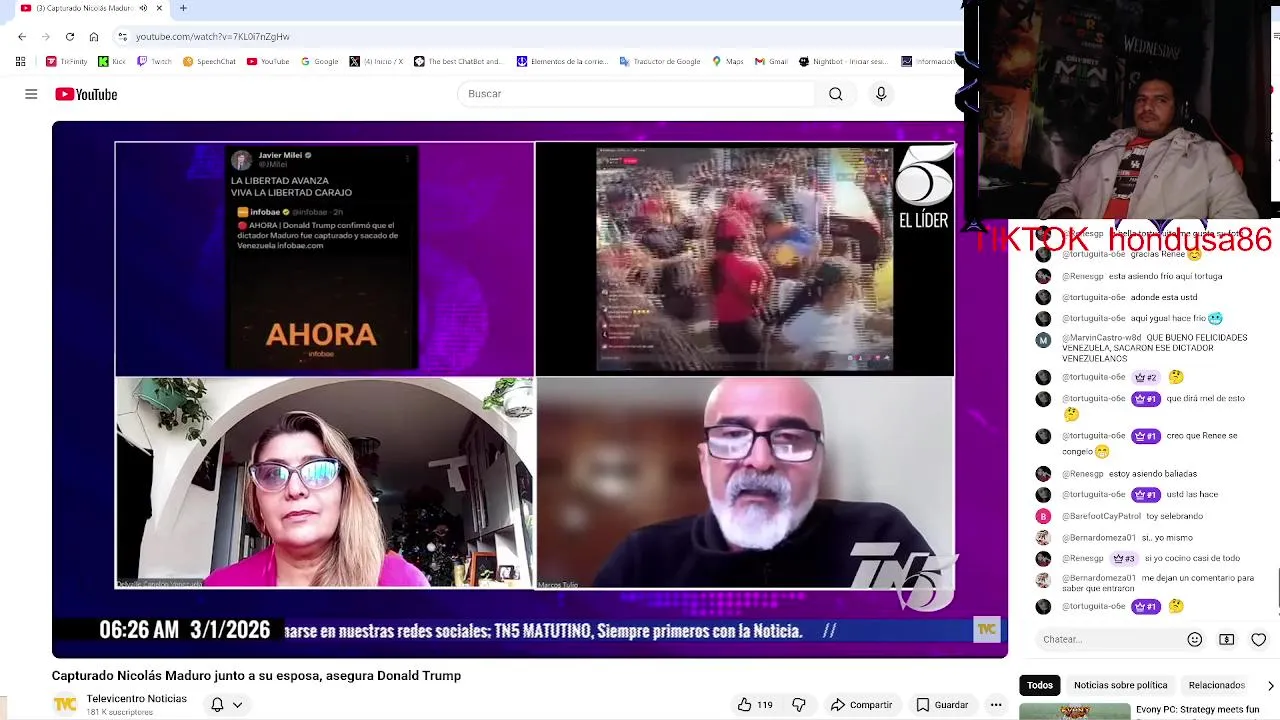Open the Maps bookmark

(728, 61)
